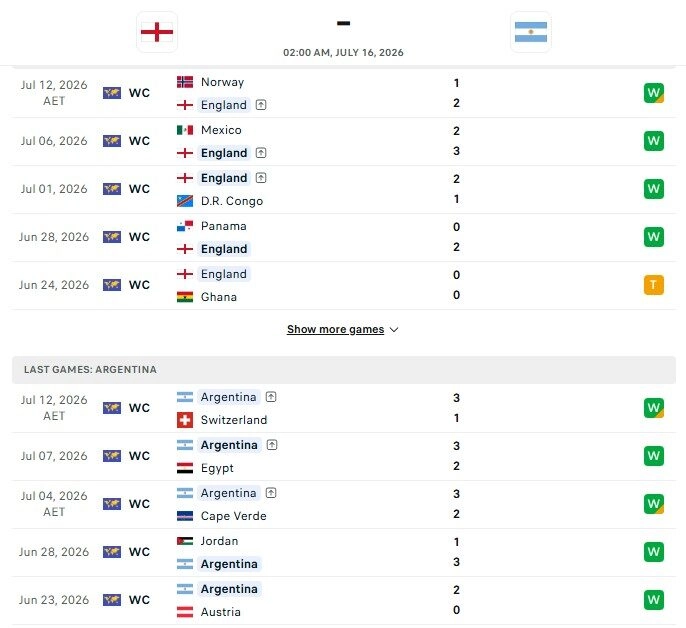Image resolution: width=686 pixels, height=628 pixels.
Task: Click W badge for Argentina vs Austria
Action: [x=654, y=600]
